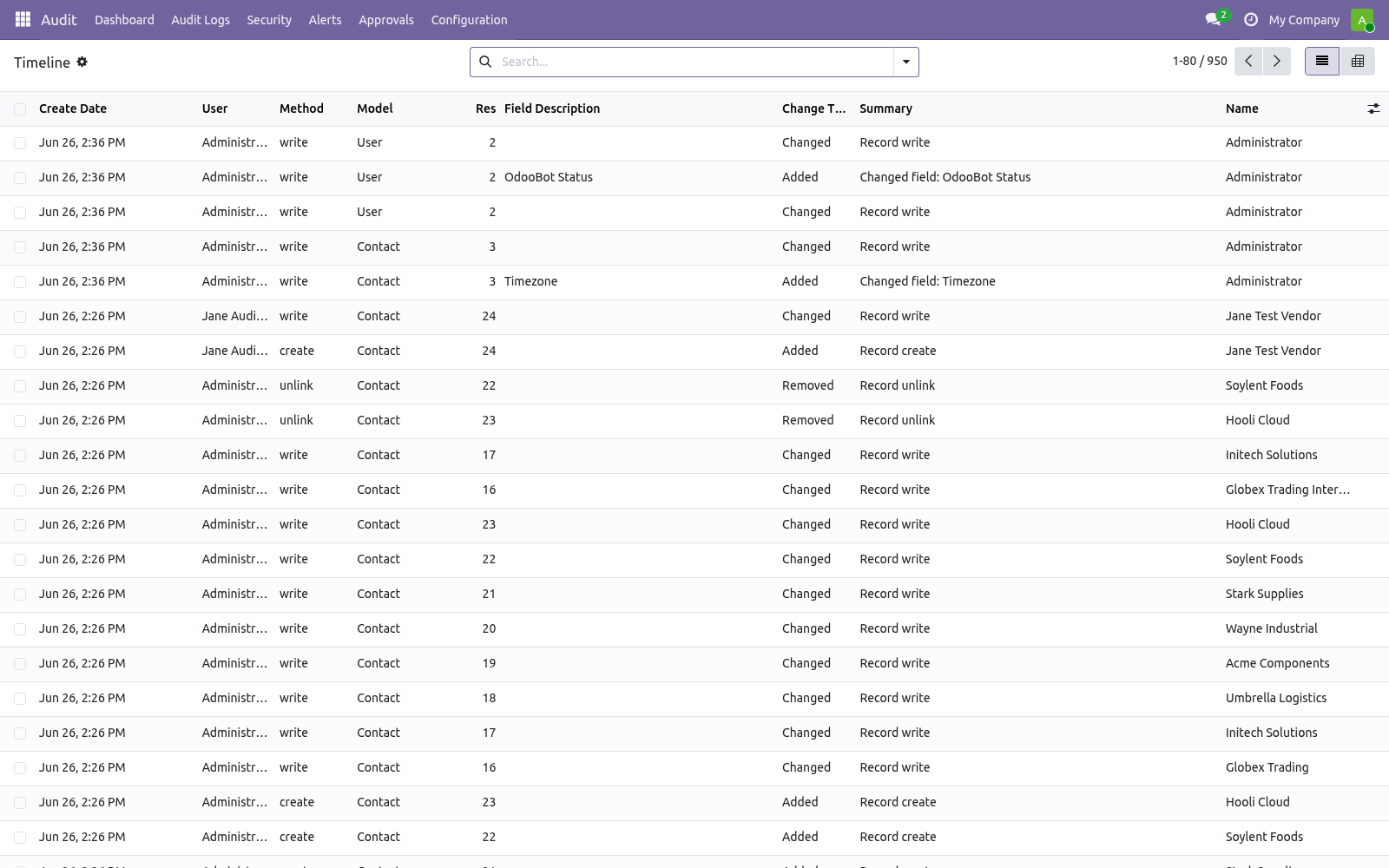The image size is (1389, 868).
Task: Toggle the search options dropdown
Action: pyautogui.click(x=906, y=62)
